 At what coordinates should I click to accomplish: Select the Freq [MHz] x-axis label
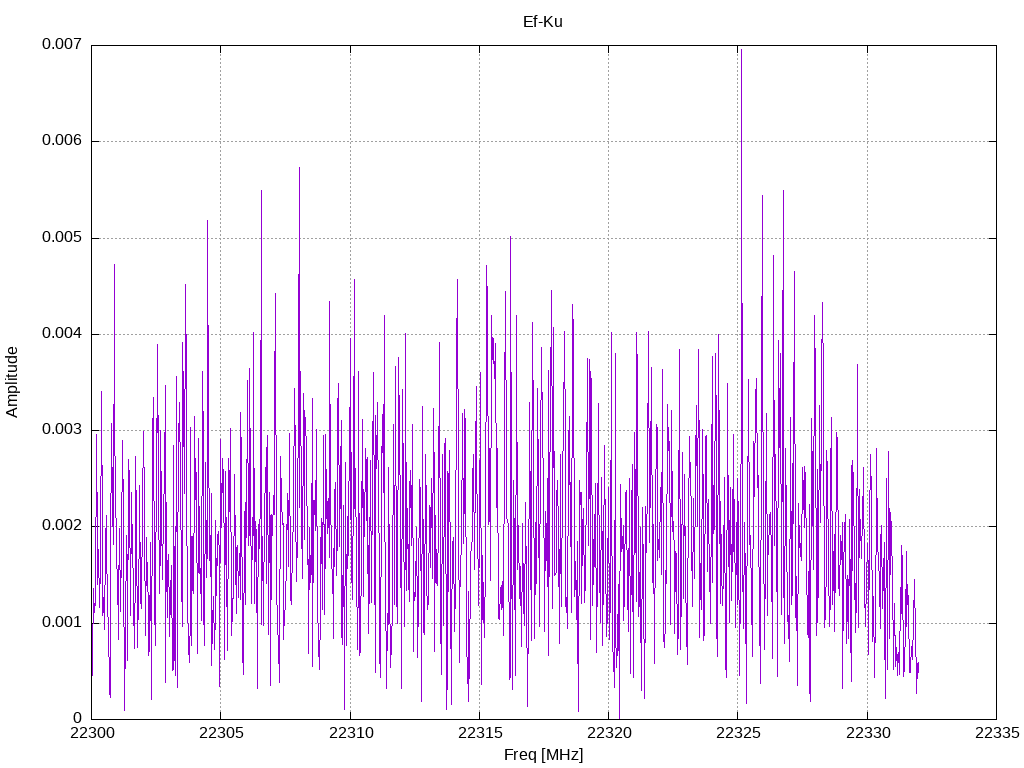tap(543, 754)
